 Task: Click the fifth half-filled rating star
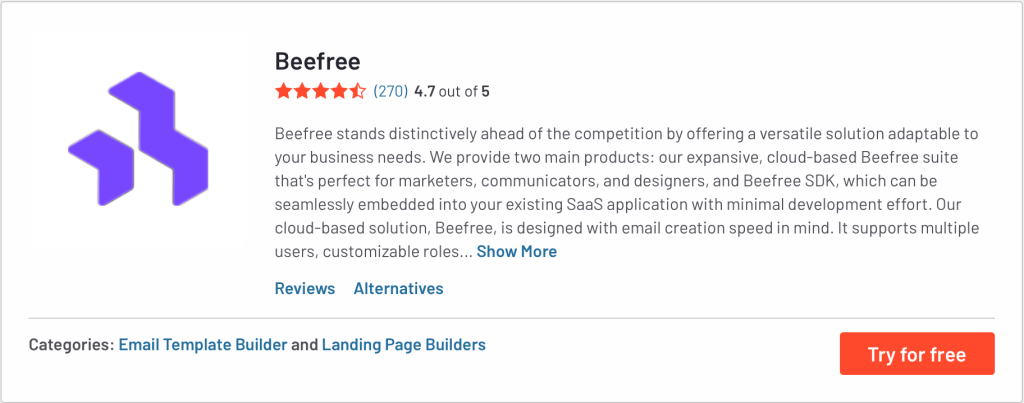357,91
